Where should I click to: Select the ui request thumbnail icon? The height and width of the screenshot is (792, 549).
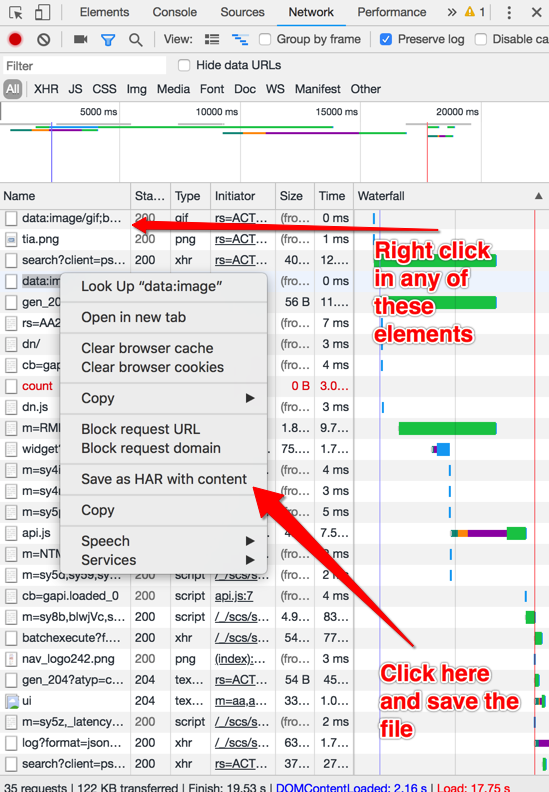click(x=11, y=701)
